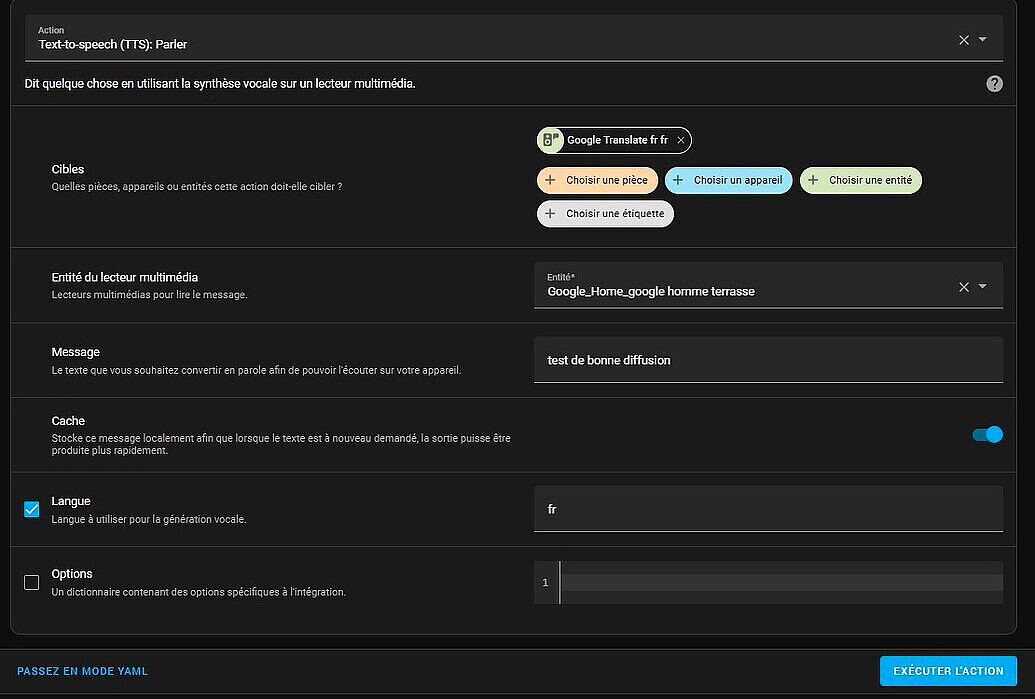Click the plus icon on Choisir une entité
Viewport: 1035px width, 699px height.
pos(813,180)
